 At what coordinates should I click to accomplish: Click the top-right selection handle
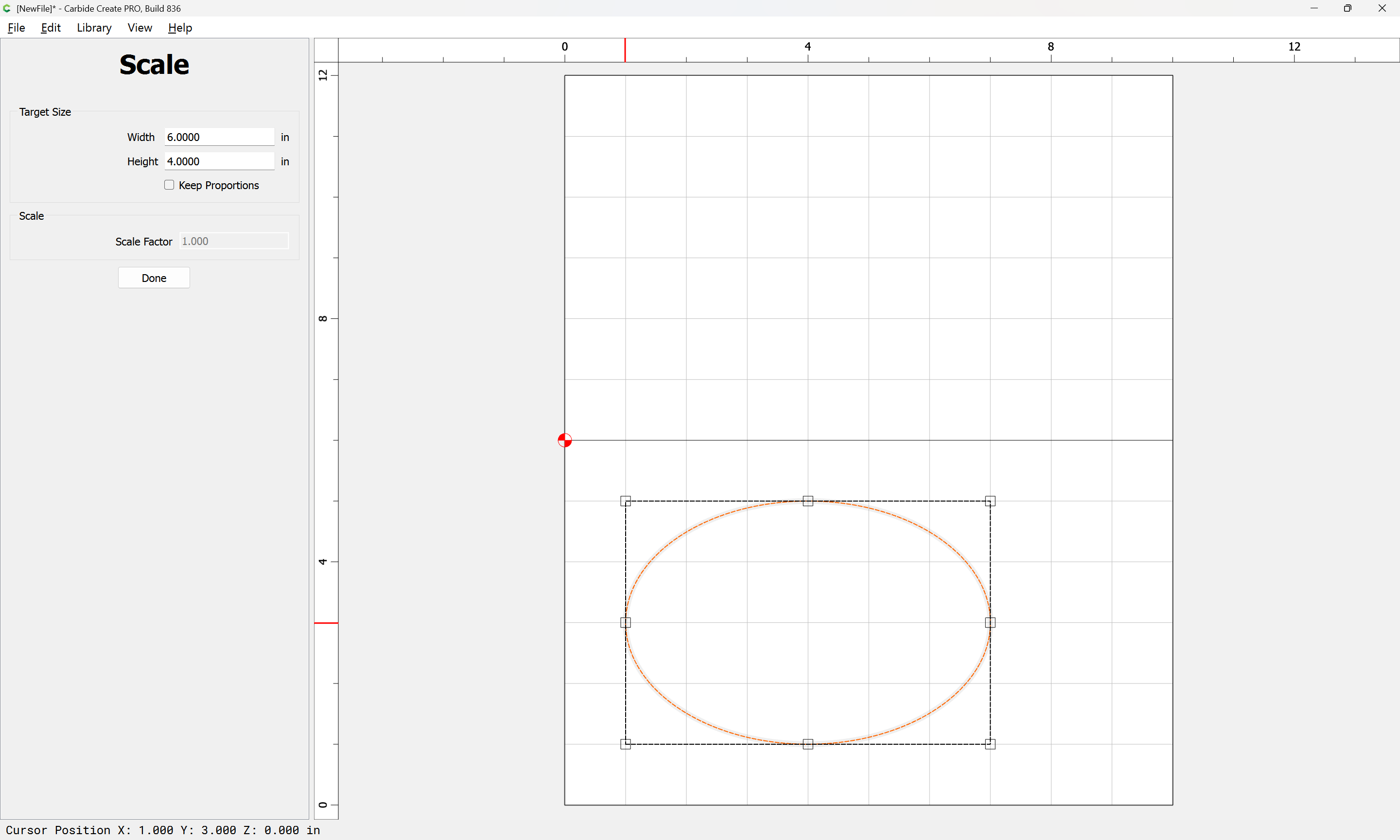(x=990, y=501)
